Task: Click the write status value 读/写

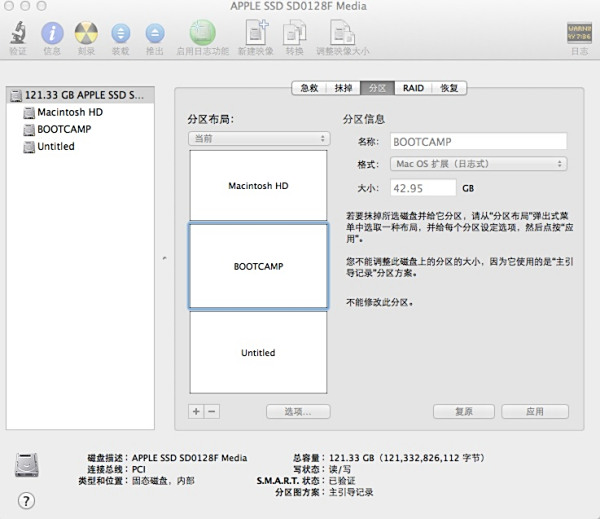Action: pos(340,469)
